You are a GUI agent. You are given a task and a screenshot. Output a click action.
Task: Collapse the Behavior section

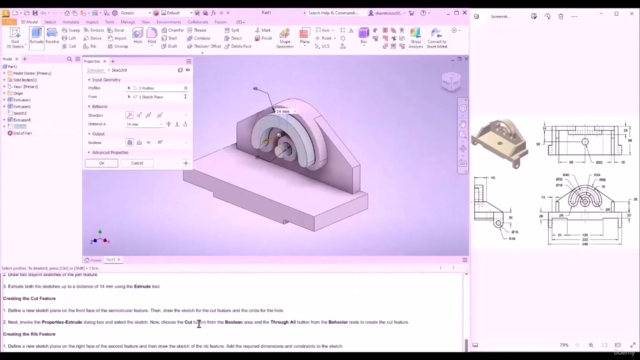pyautogui.click(x=89, y=107)
